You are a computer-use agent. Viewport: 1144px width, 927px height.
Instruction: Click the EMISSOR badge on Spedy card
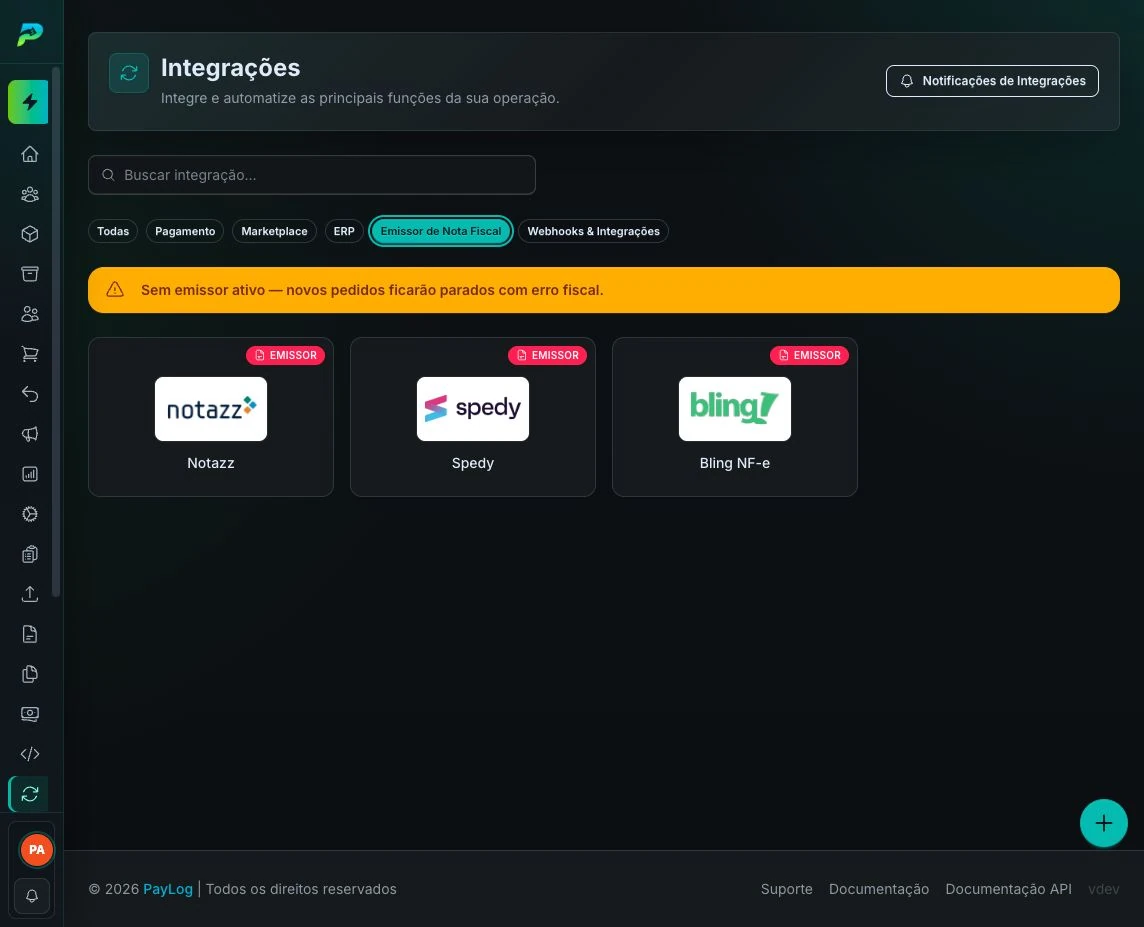[x=547, y=355]
